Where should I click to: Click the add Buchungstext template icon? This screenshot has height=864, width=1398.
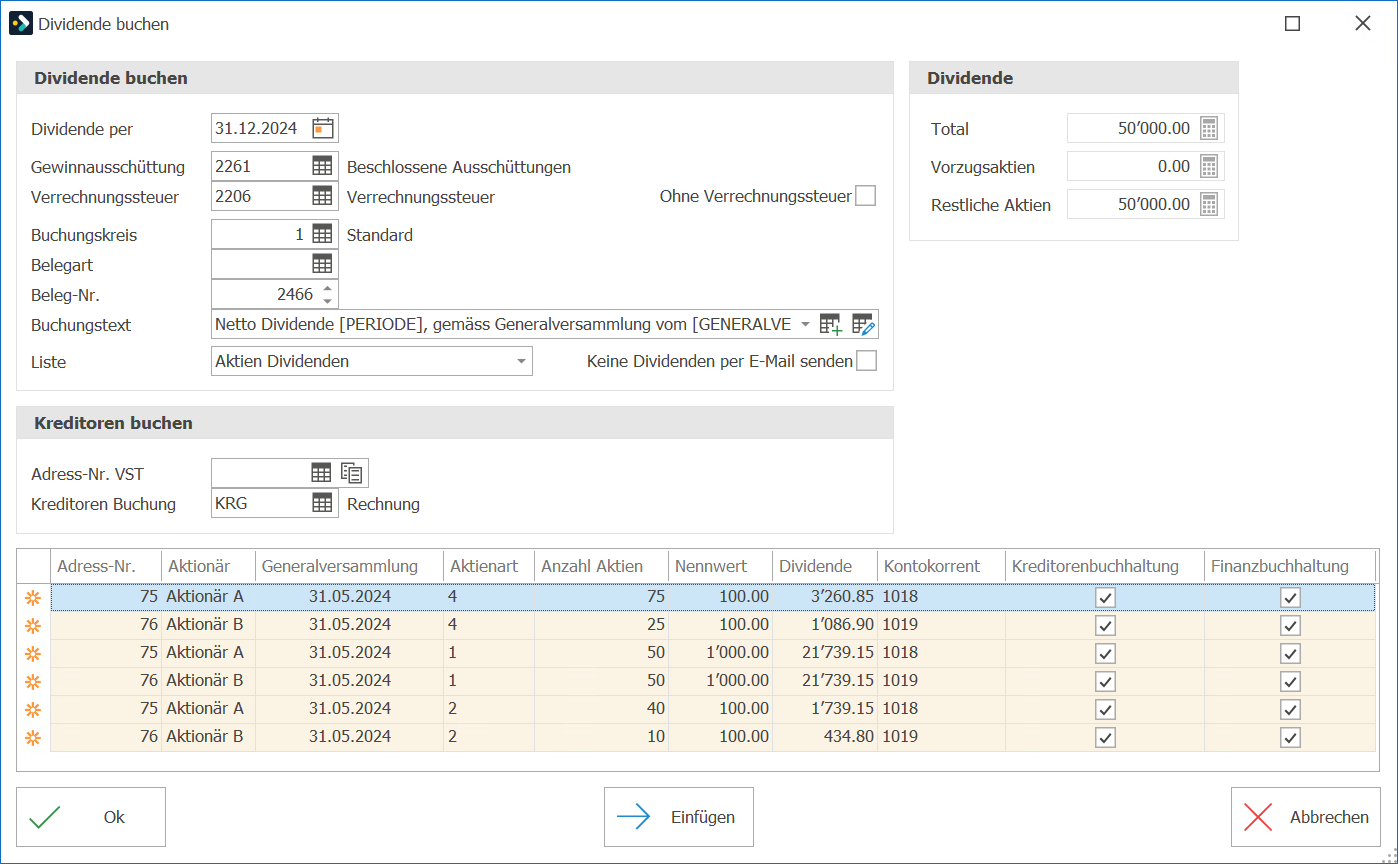tap(831, 324)
